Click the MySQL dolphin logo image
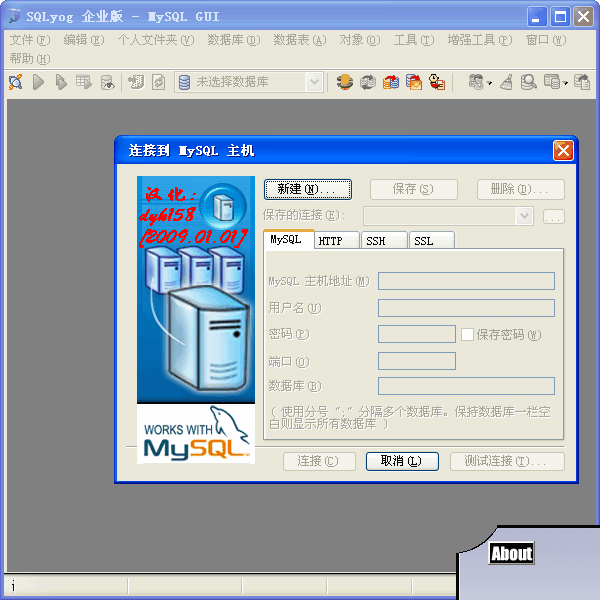The image size is (600, 600). point(195,433)
